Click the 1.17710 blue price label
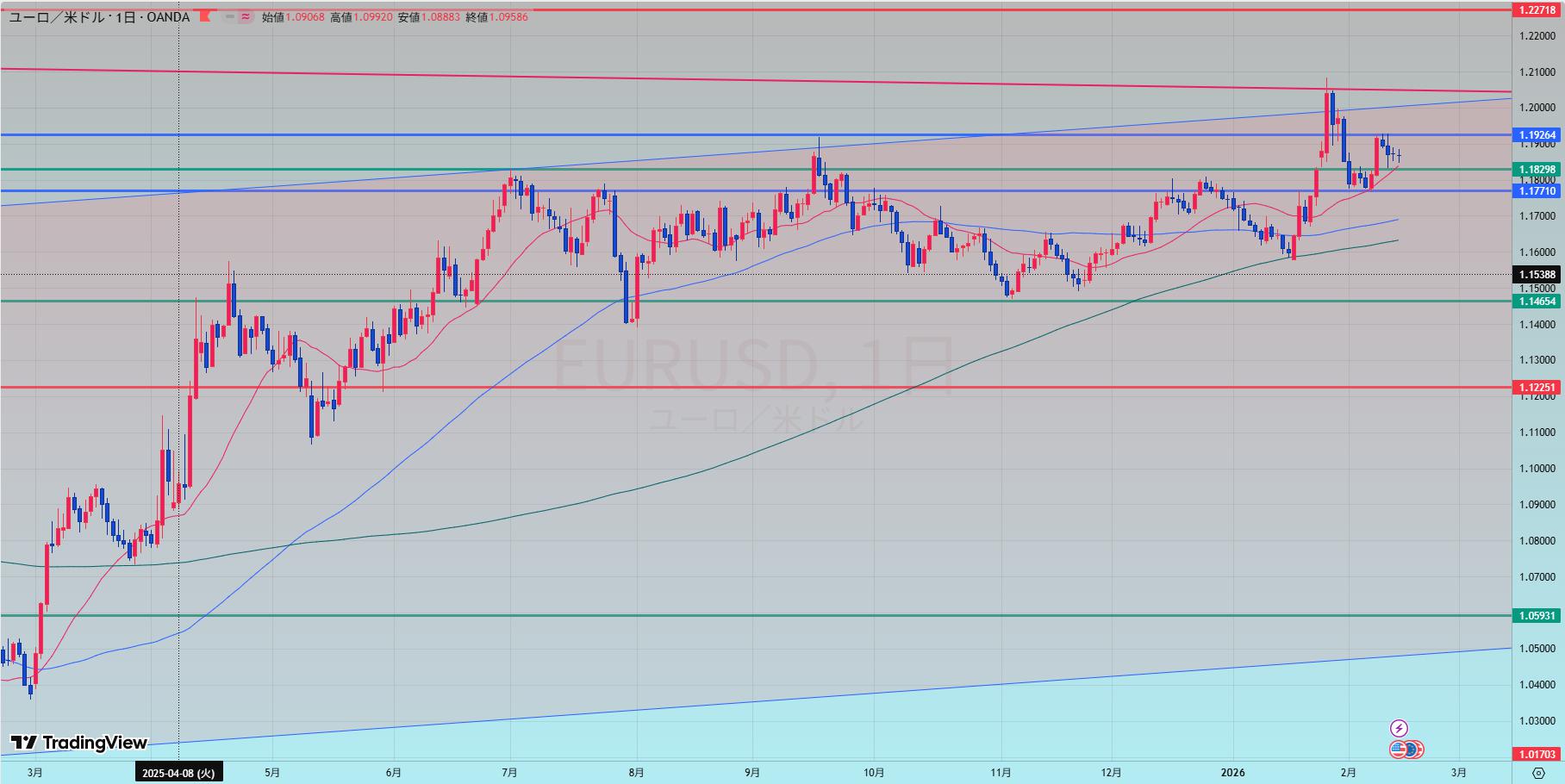This screenshot has height=784, width=1565. click(x=1537, y=190)
